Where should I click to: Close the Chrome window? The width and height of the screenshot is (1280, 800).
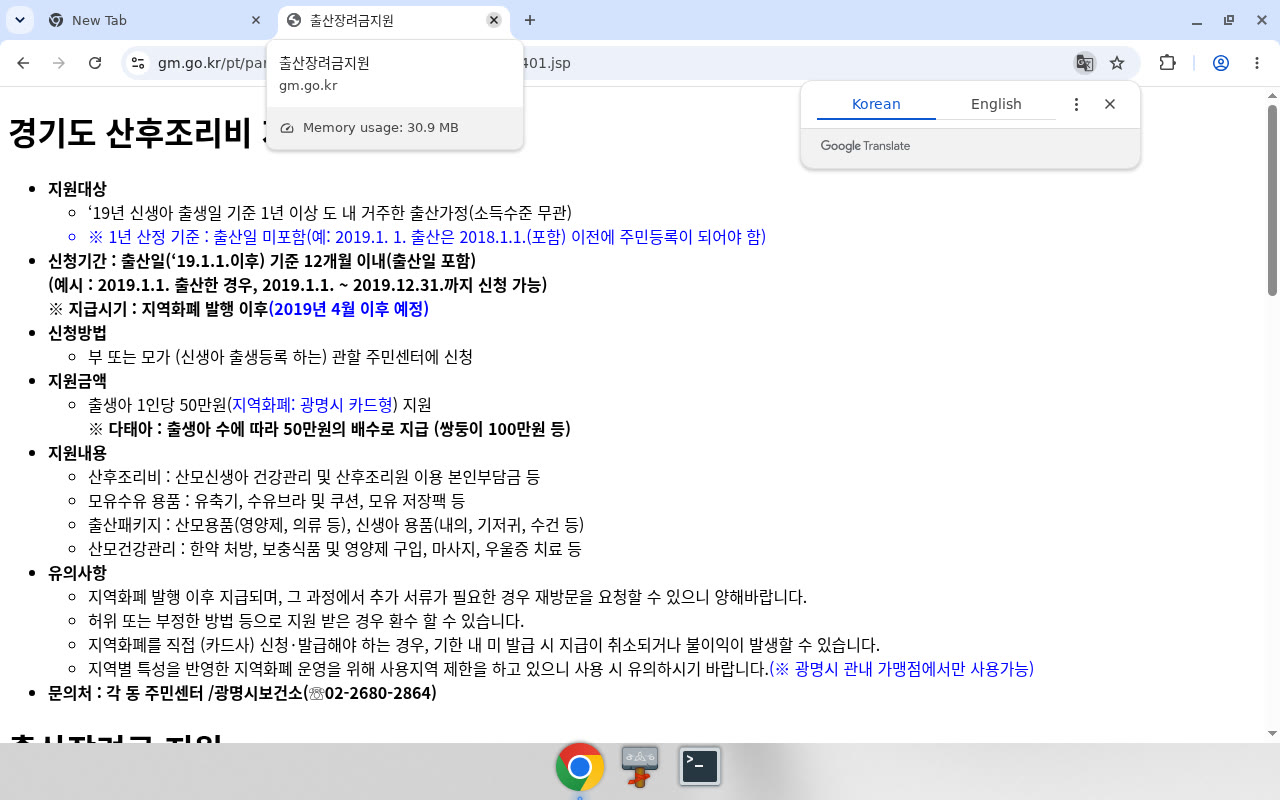point(1261,20)
